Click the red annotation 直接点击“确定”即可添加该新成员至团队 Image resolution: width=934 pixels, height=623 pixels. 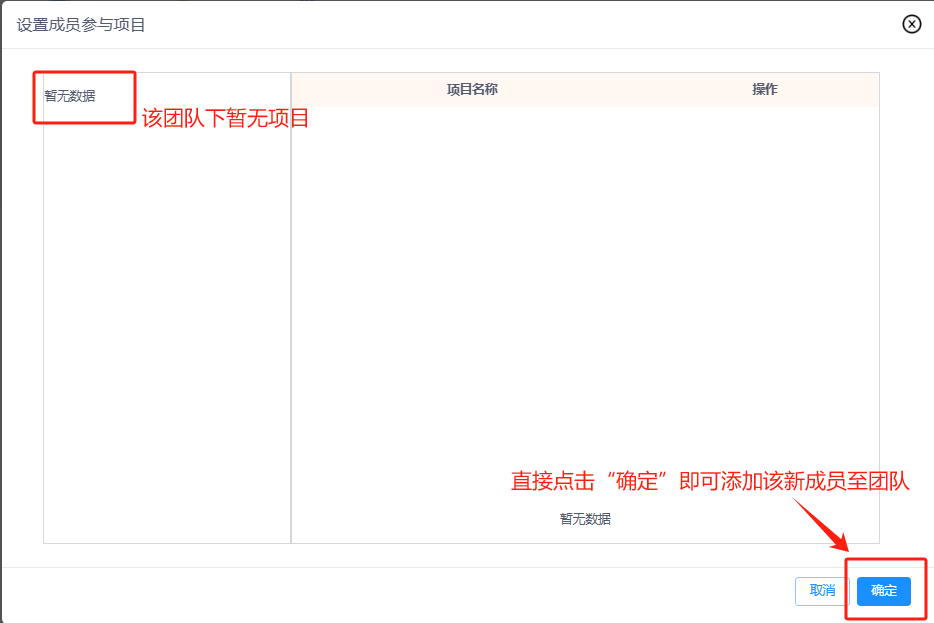click(710, 481)
